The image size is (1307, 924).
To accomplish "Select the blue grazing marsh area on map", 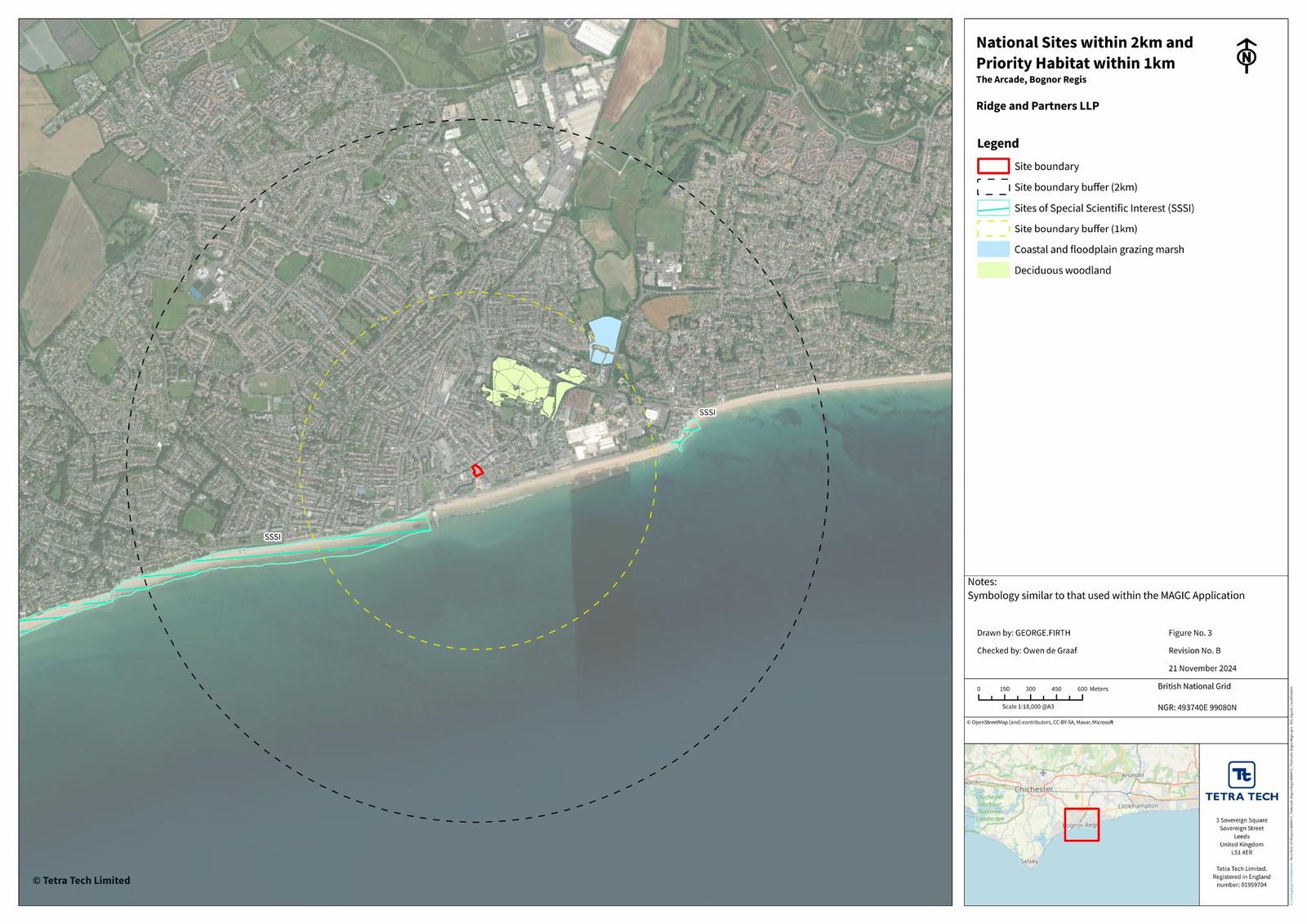I will pyautogui.click(x=604, y=333).
